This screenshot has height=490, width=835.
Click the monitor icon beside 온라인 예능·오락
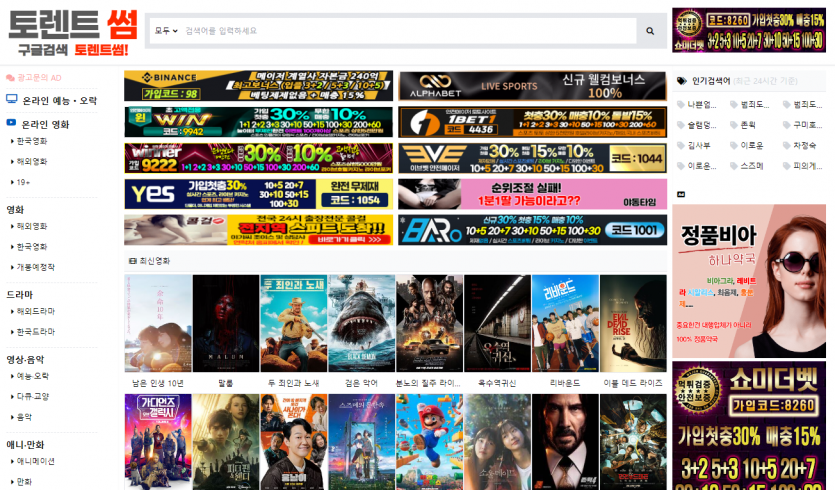click(12, 99)
